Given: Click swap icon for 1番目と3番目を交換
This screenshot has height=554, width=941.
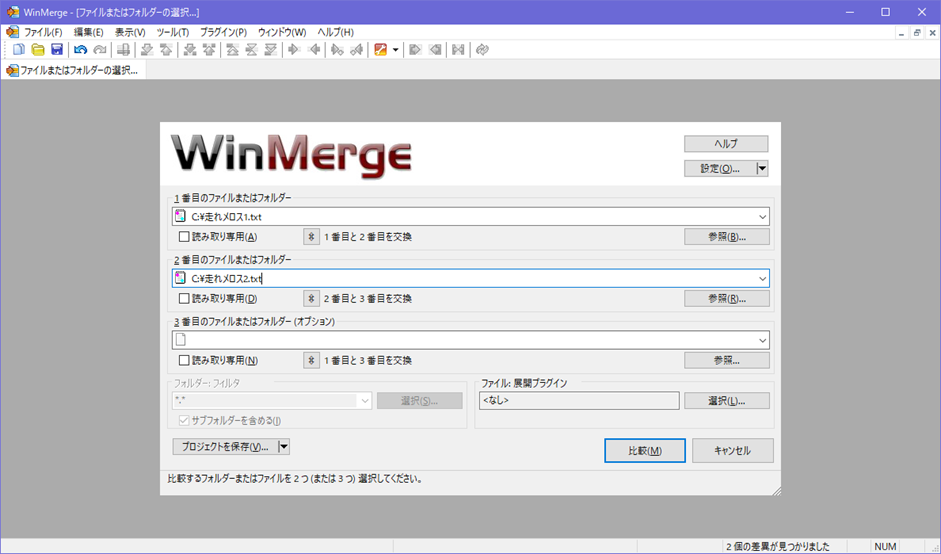Looking at the screenshot, I should tap(311, 360).
